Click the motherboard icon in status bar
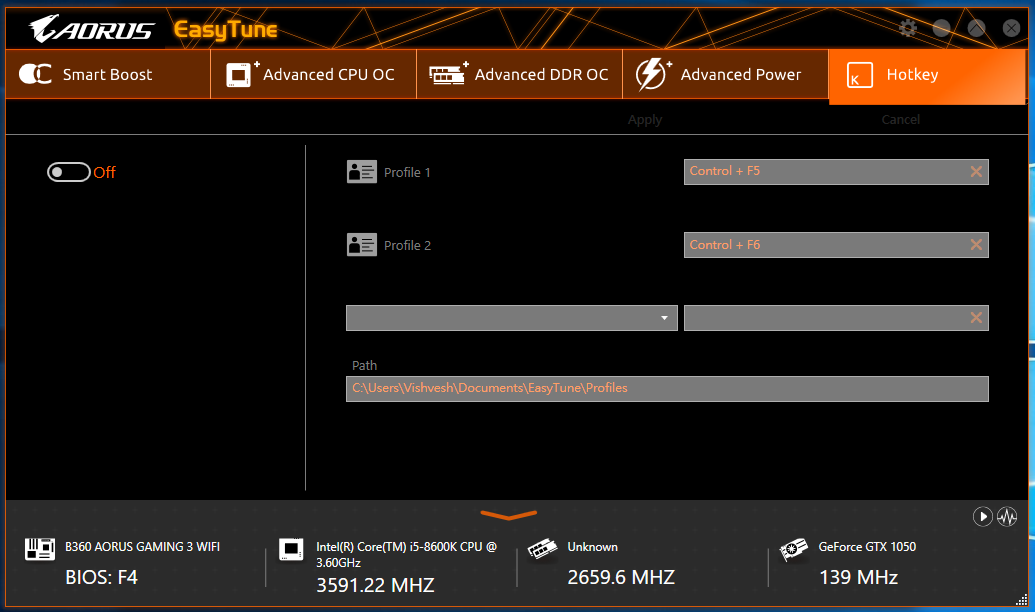The width and height of the screenshot is (1035, 612). pyautogui.click(x=40, y=549)
